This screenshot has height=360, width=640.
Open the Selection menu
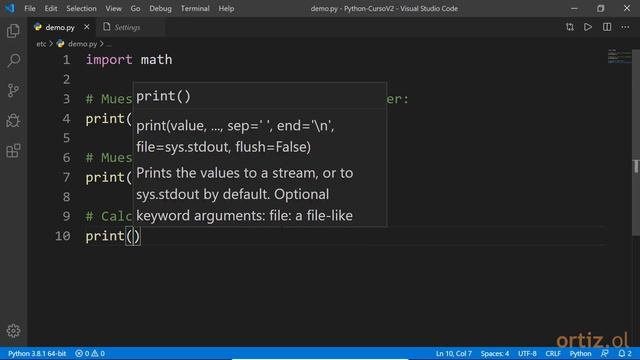(x=81, y=9)
